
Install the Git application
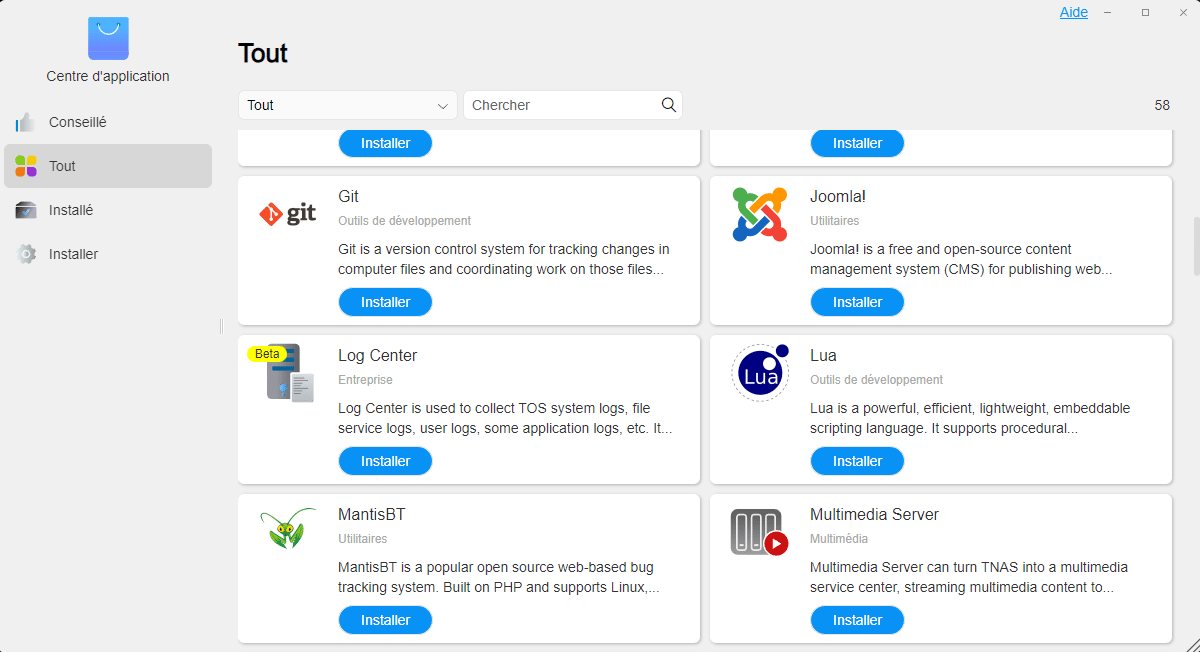(x=385, y=302)
